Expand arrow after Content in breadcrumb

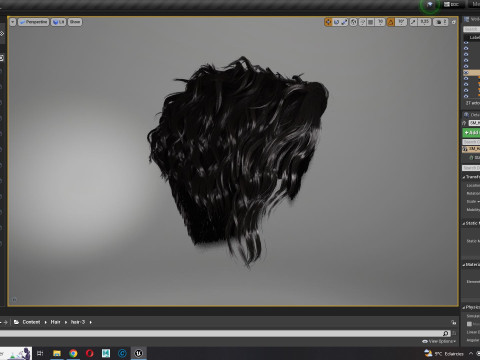46,322
